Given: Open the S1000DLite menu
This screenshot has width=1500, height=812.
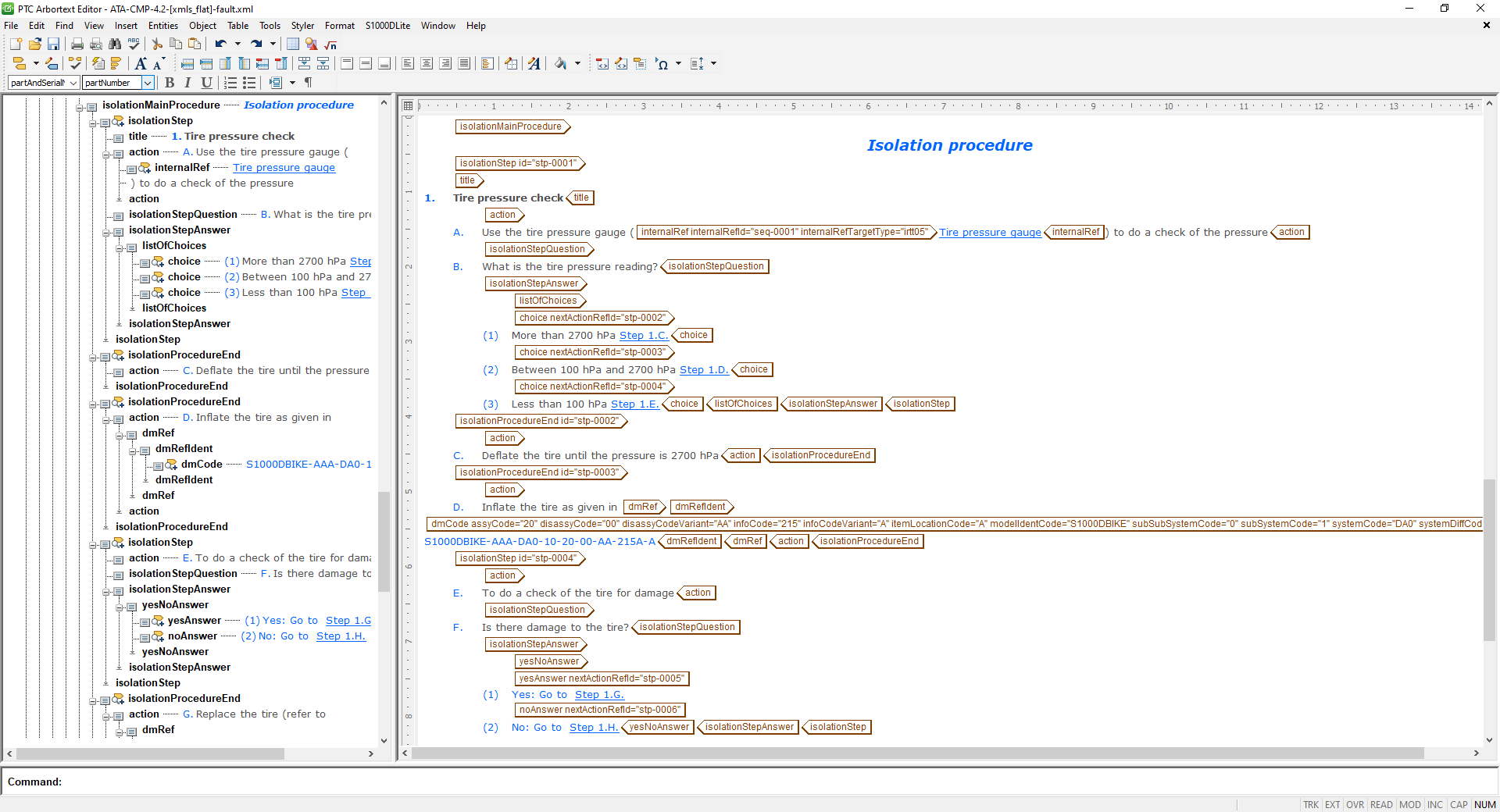Looking at the screenshot, I should (x=388, y=26).
